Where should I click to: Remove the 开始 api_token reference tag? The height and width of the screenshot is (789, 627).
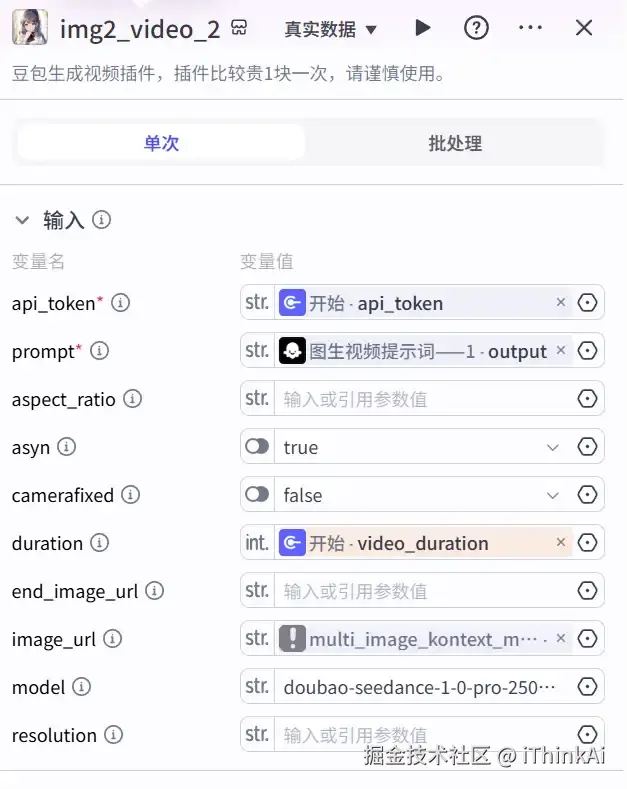tap(560, 302)
